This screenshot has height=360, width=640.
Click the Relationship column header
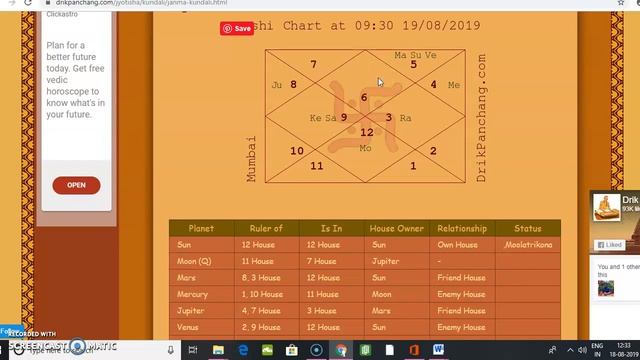[462, 229]
